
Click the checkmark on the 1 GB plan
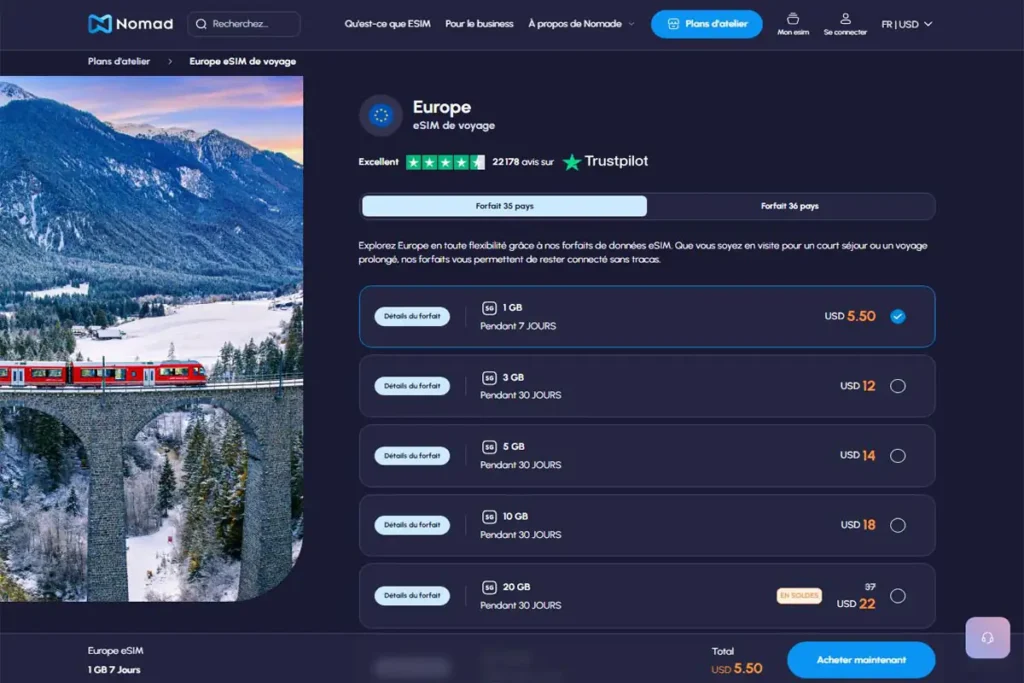[898, 316]
